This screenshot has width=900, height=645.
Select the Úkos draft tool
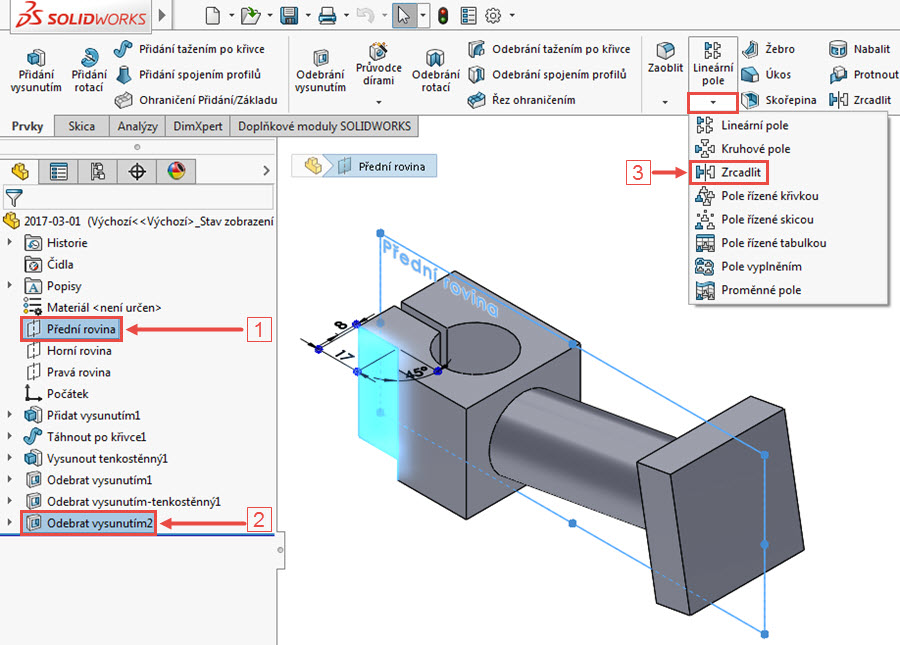click(x=766, y=75)
